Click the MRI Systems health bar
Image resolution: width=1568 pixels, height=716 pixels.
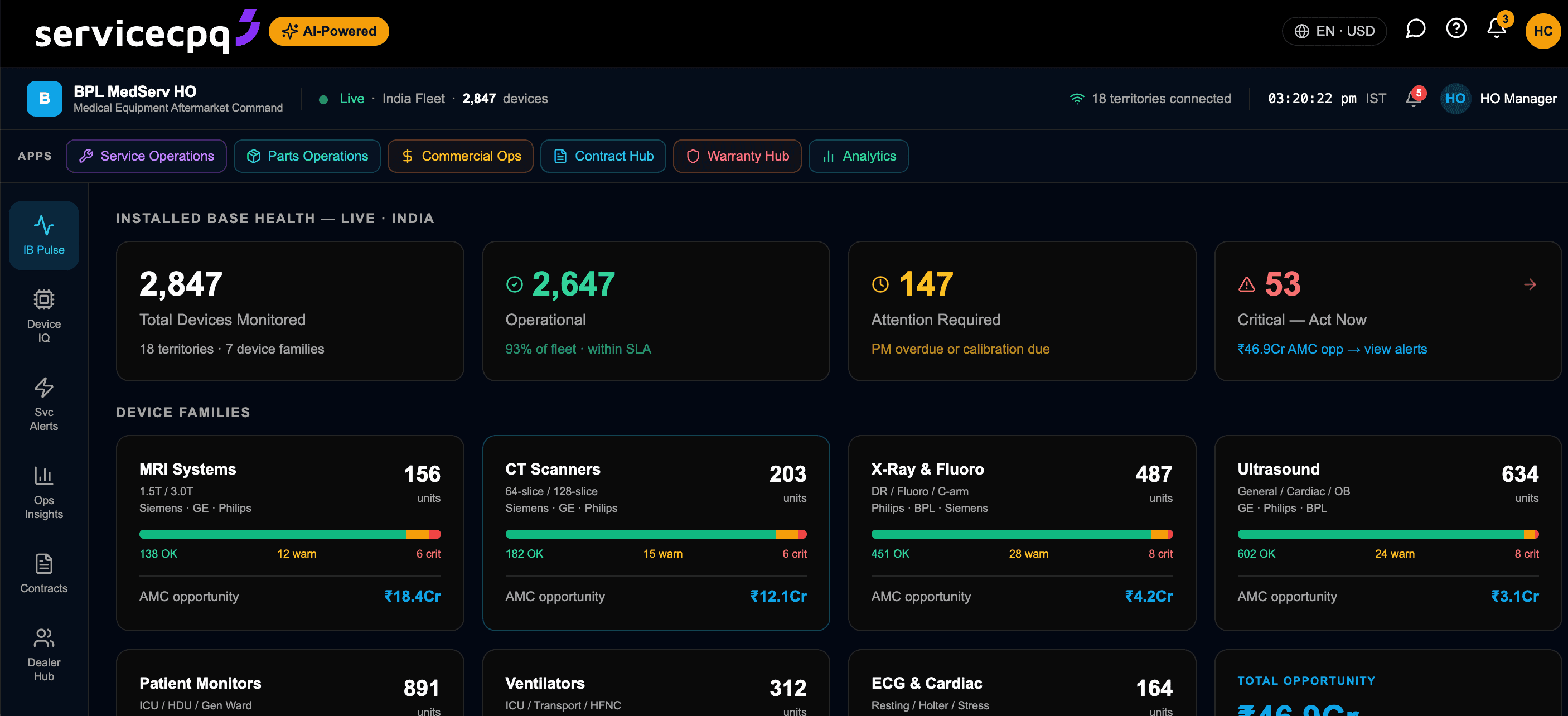[290, 535]
